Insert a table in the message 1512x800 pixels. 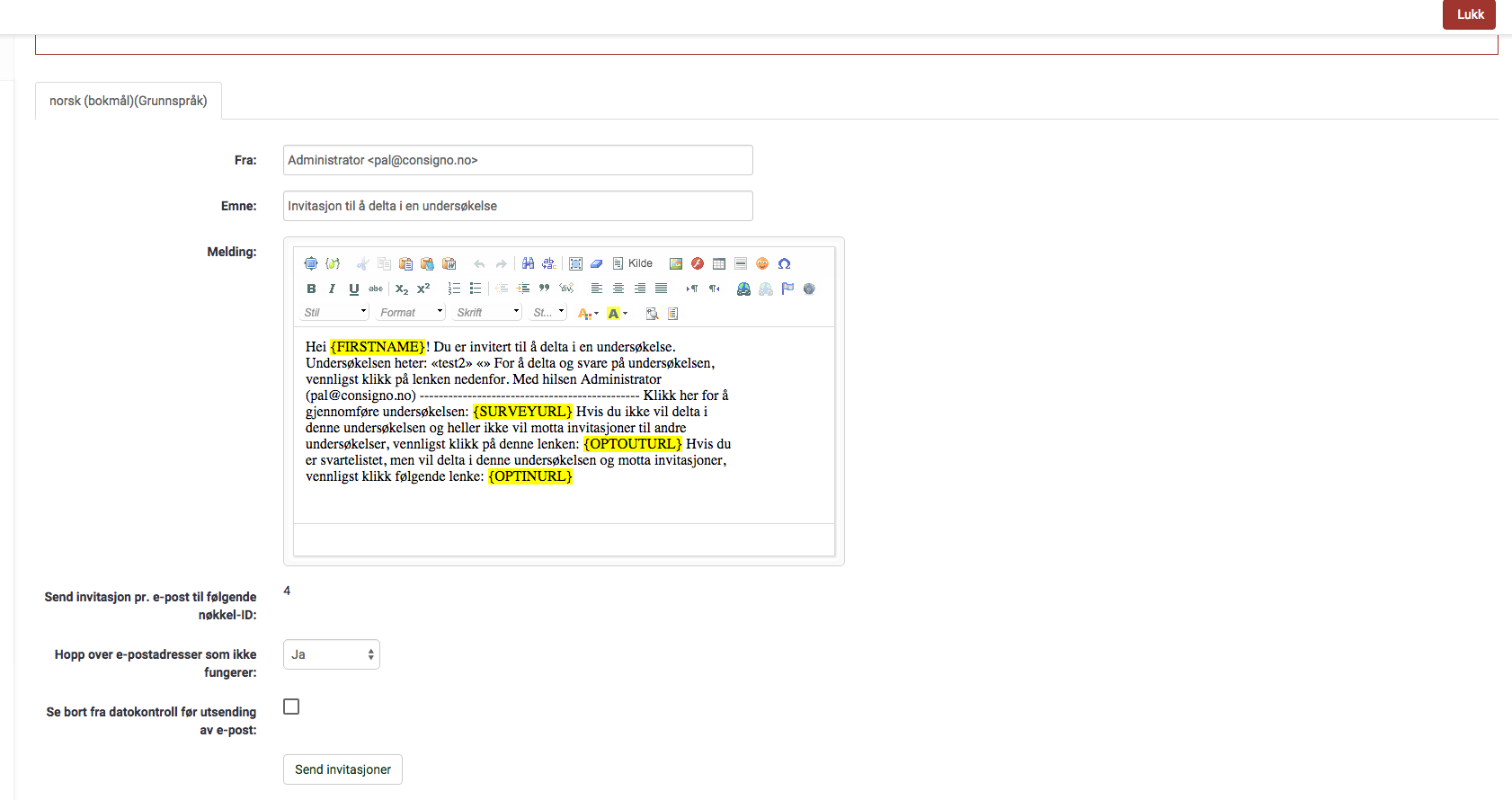[x=719, y=263]
